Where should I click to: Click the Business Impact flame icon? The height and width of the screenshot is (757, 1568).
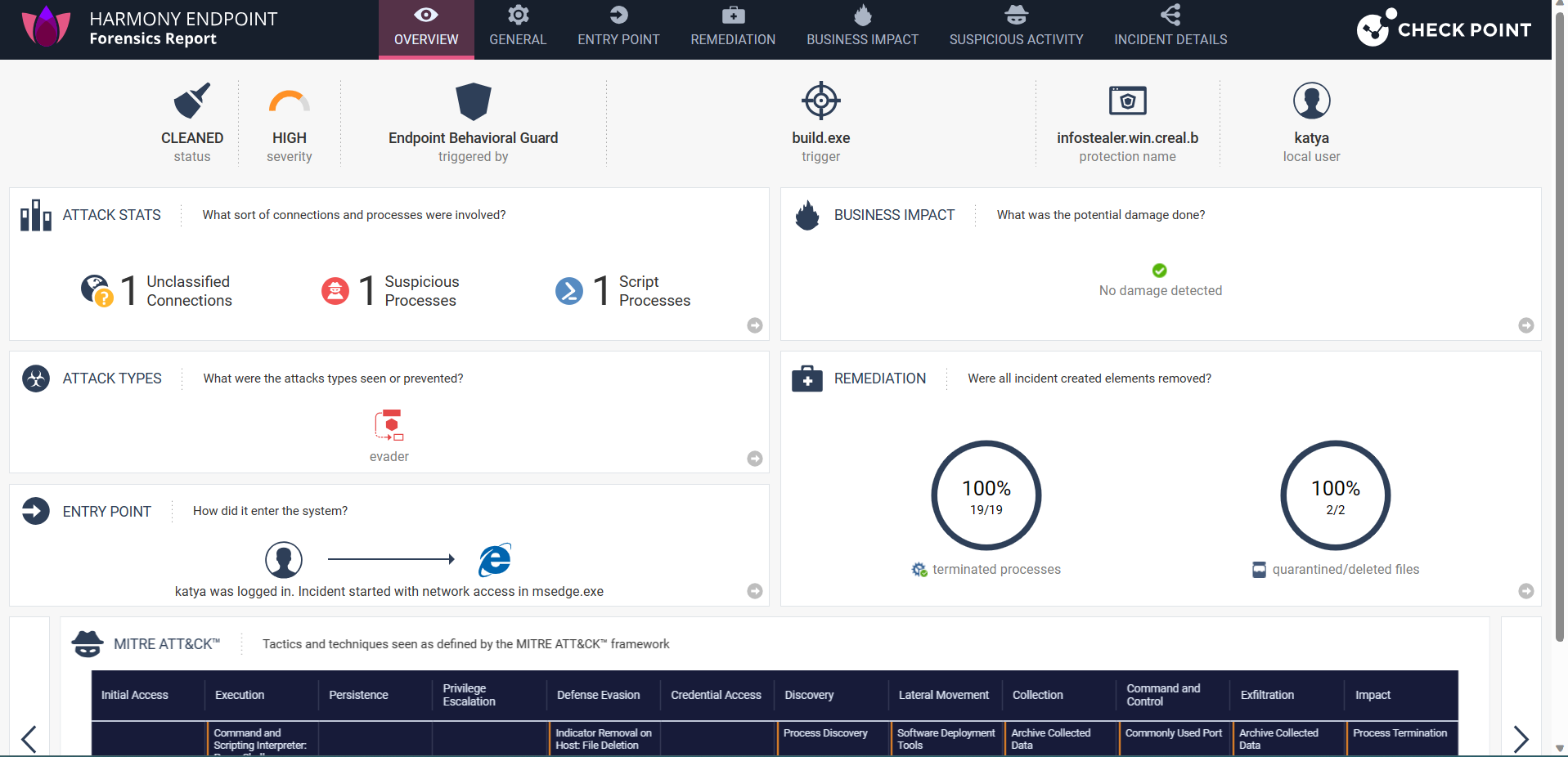pyautogui.click(x=807, y=215)
